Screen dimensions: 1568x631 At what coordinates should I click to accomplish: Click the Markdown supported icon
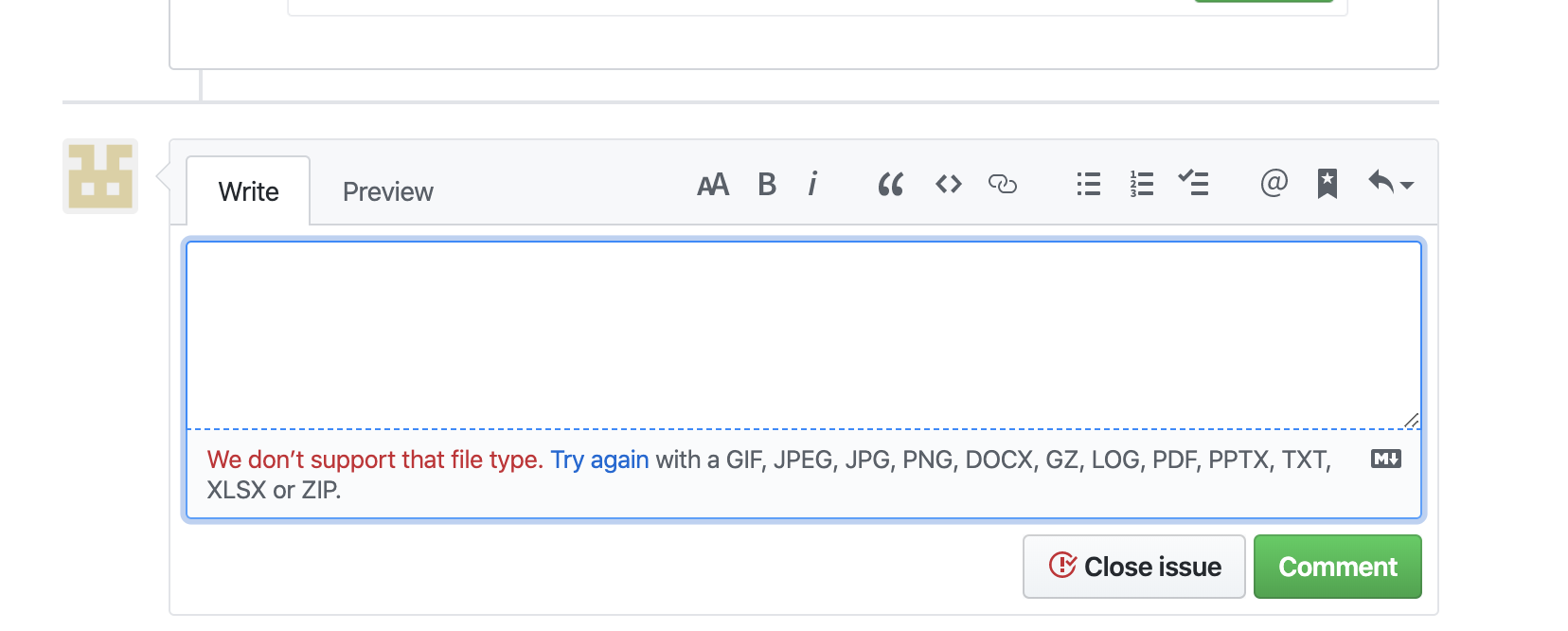click(1385, 459)
